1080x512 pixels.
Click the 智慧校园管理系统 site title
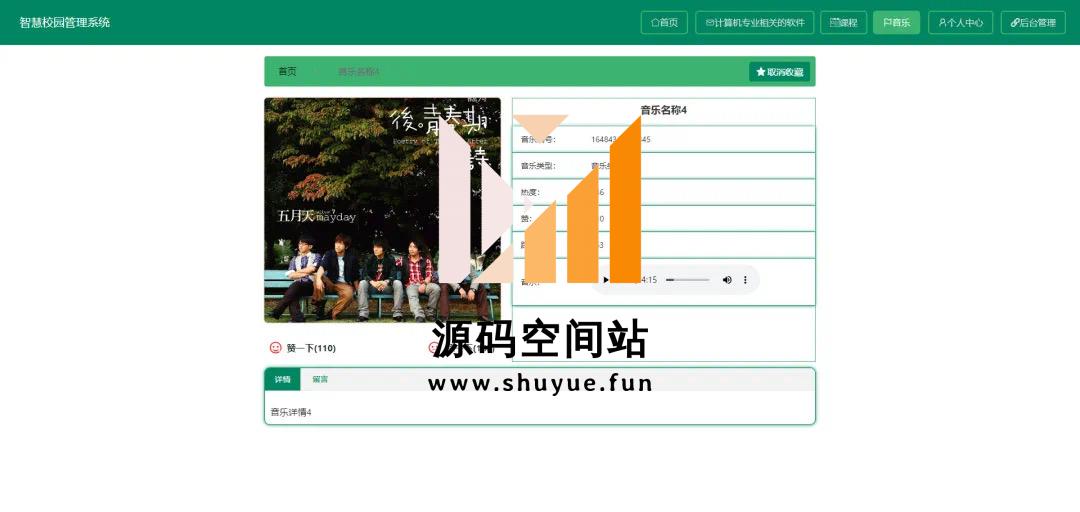[x=65, y=23]
